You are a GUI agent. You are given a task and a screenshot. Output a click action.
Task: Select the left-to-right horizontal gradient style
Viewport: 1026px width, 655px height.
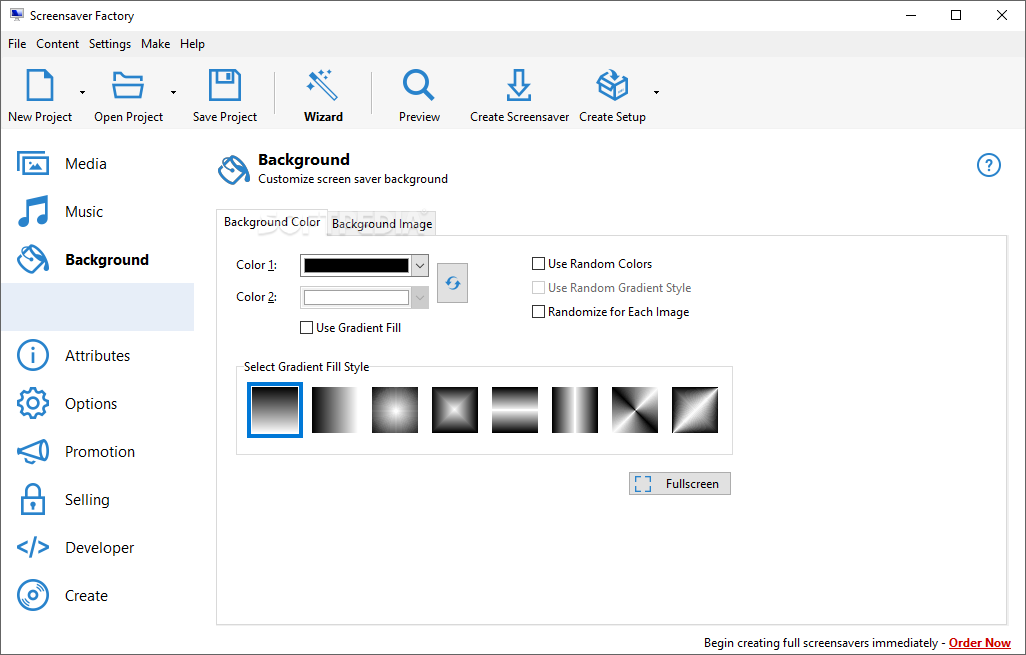tap(335, 410)
